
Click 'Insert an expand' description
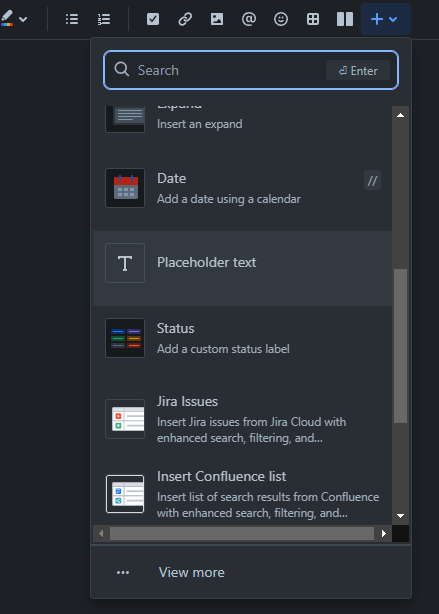200,124
